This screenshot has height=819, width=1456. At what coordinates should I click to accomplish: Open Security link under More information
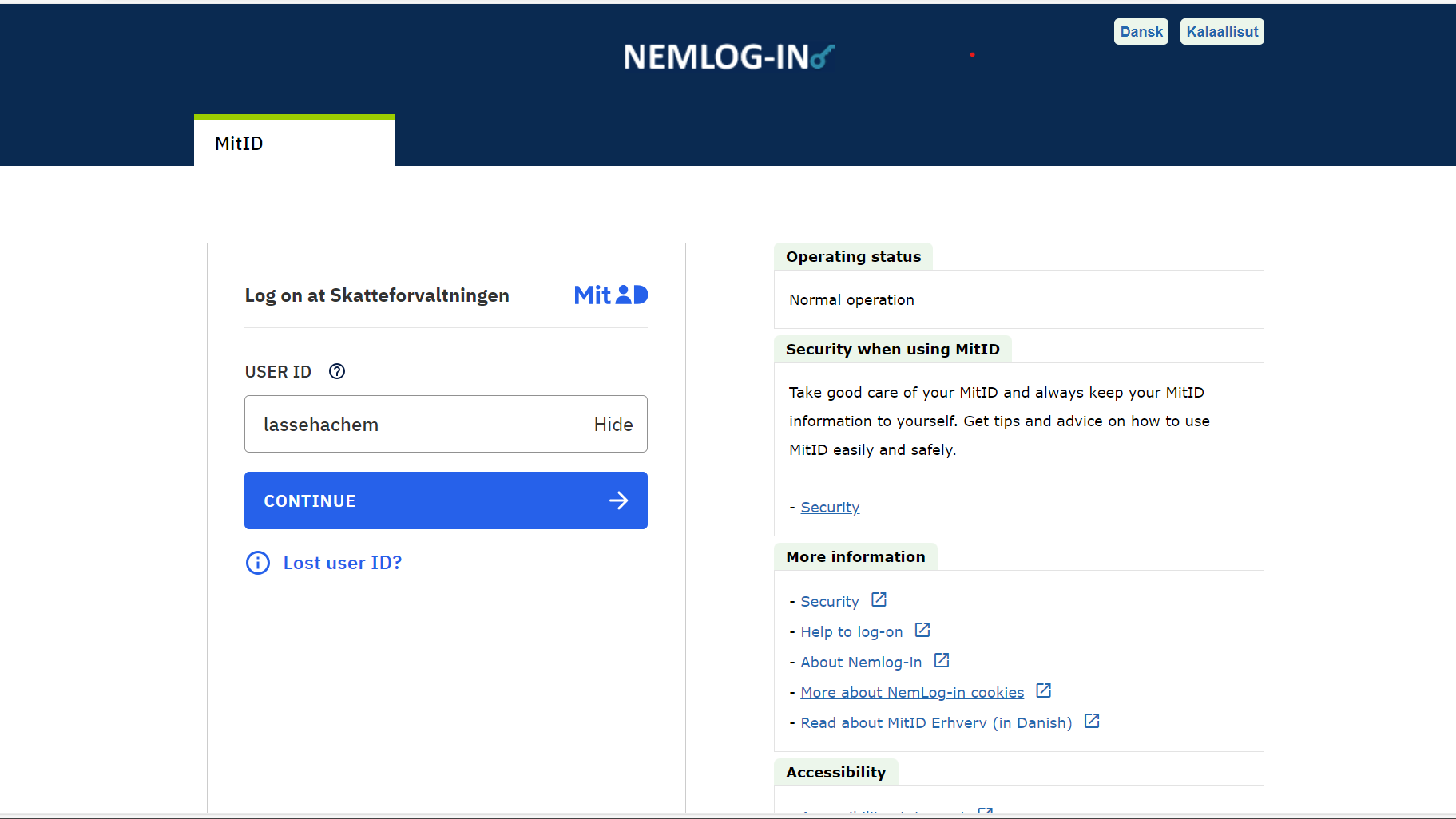830,602
